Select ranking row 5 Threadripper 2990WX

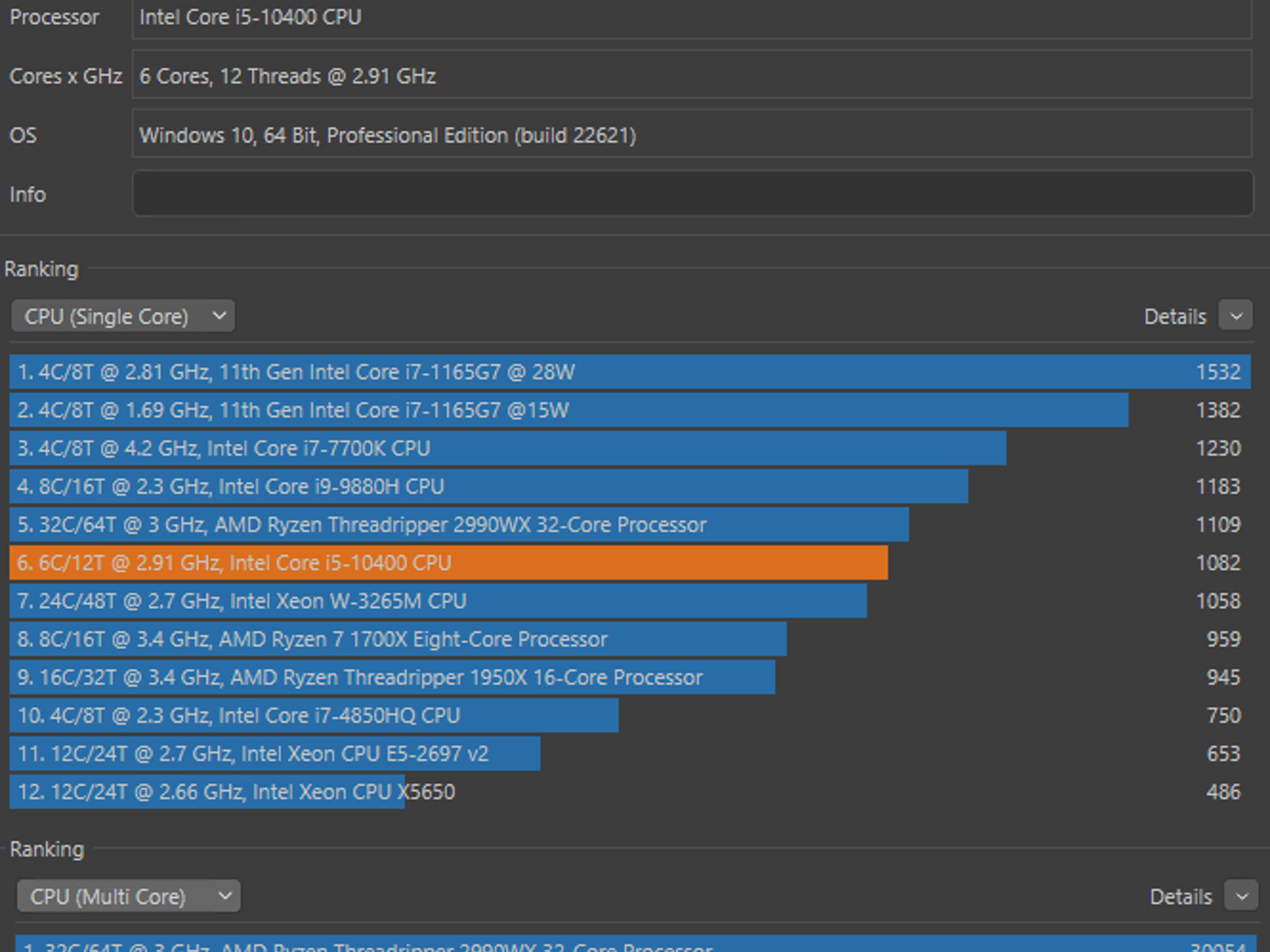(630, 524)
